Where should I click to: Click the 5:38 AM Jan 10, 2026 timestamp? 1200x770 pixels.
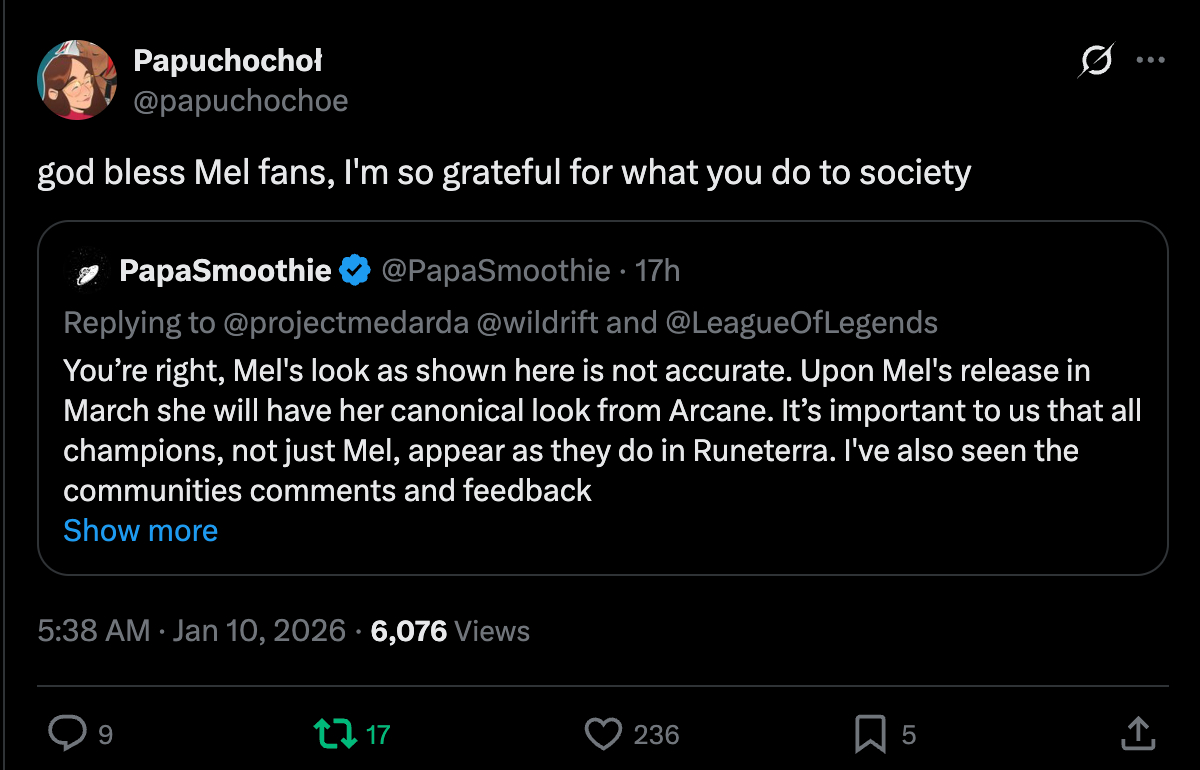click(191, 631)
